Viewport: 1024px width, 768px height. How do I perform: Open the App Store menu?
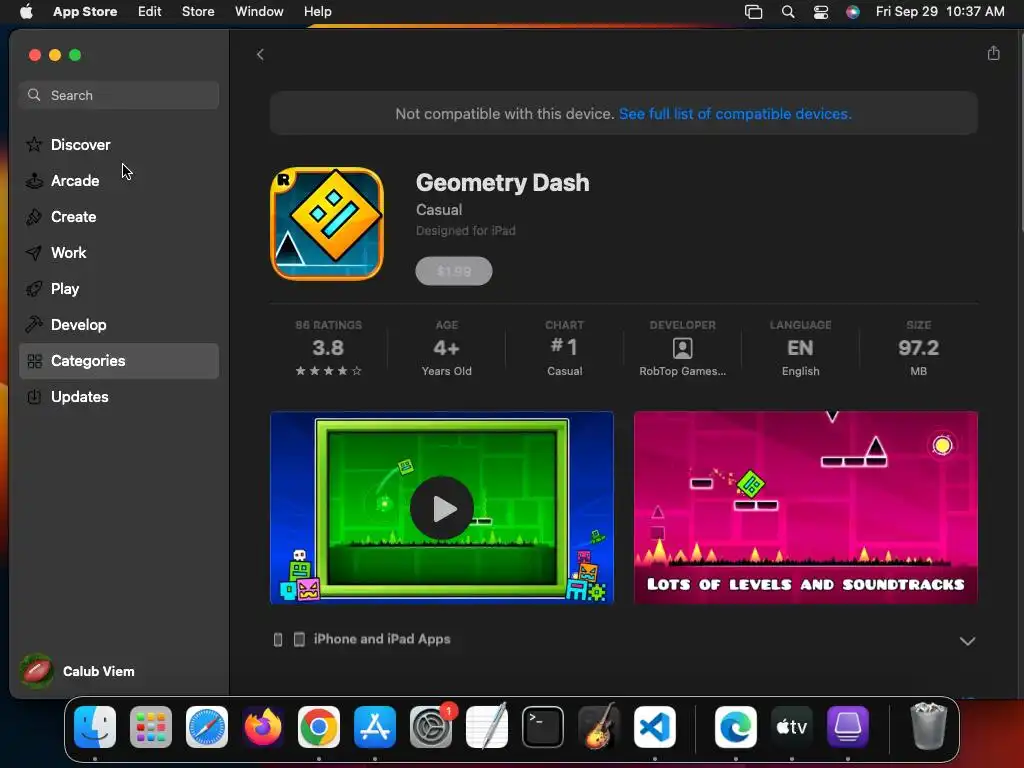coord(85,12)
